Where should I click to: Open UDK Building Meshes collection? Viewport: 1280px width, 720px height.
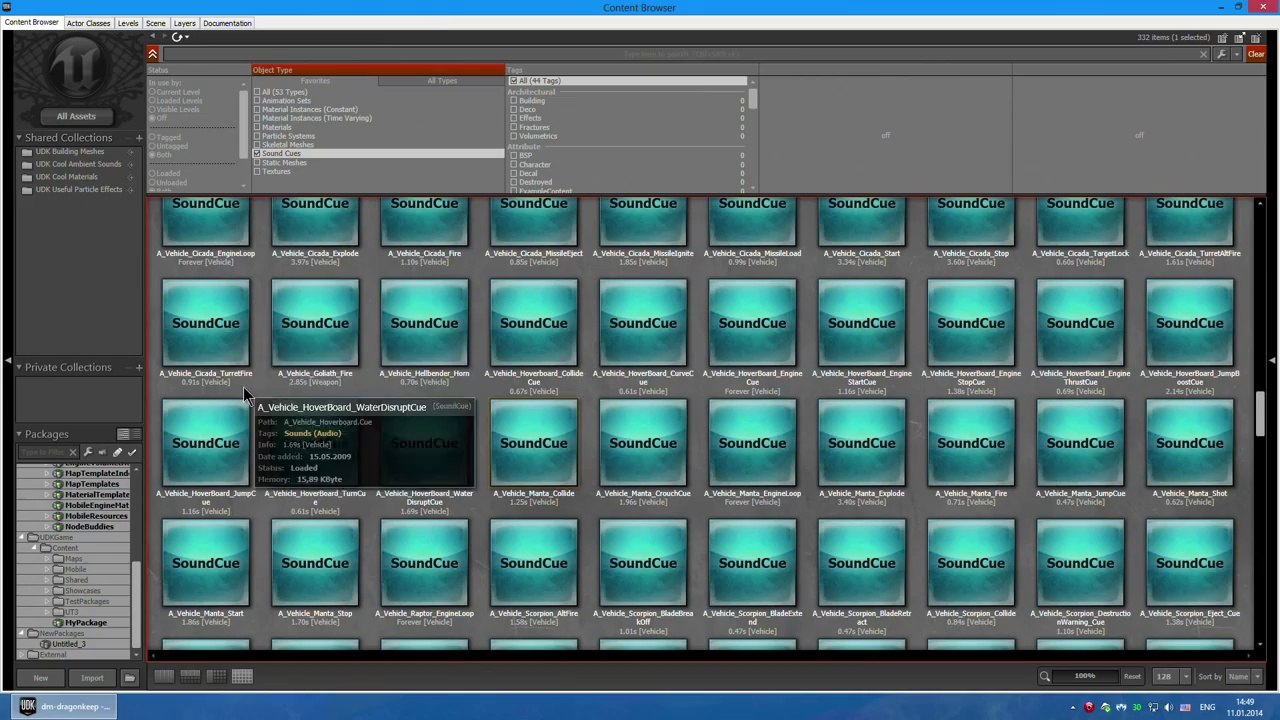[70, 151]
